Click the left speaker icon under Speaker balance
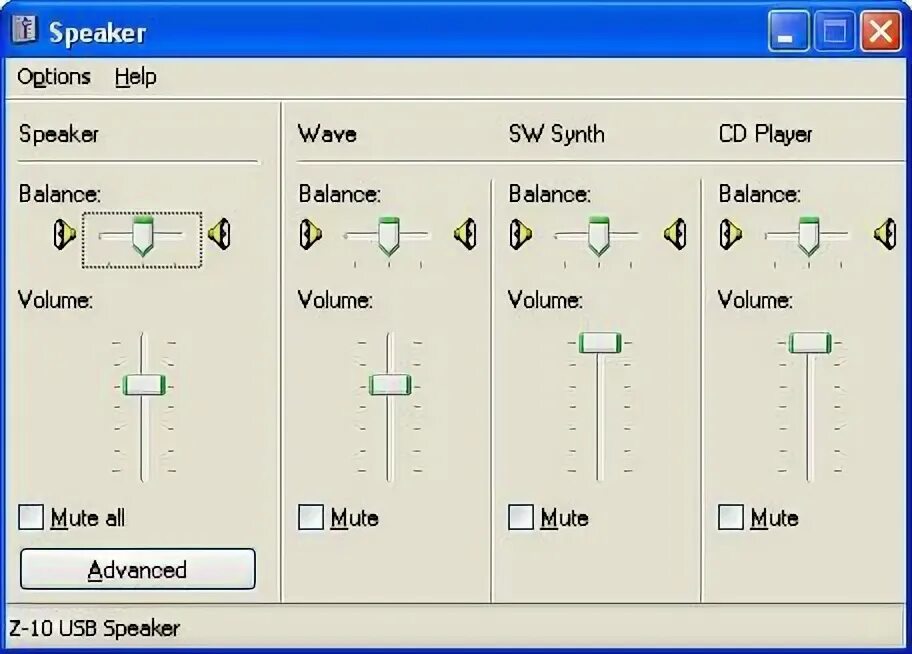Screen dimensions: 912x654 (65, 234)
